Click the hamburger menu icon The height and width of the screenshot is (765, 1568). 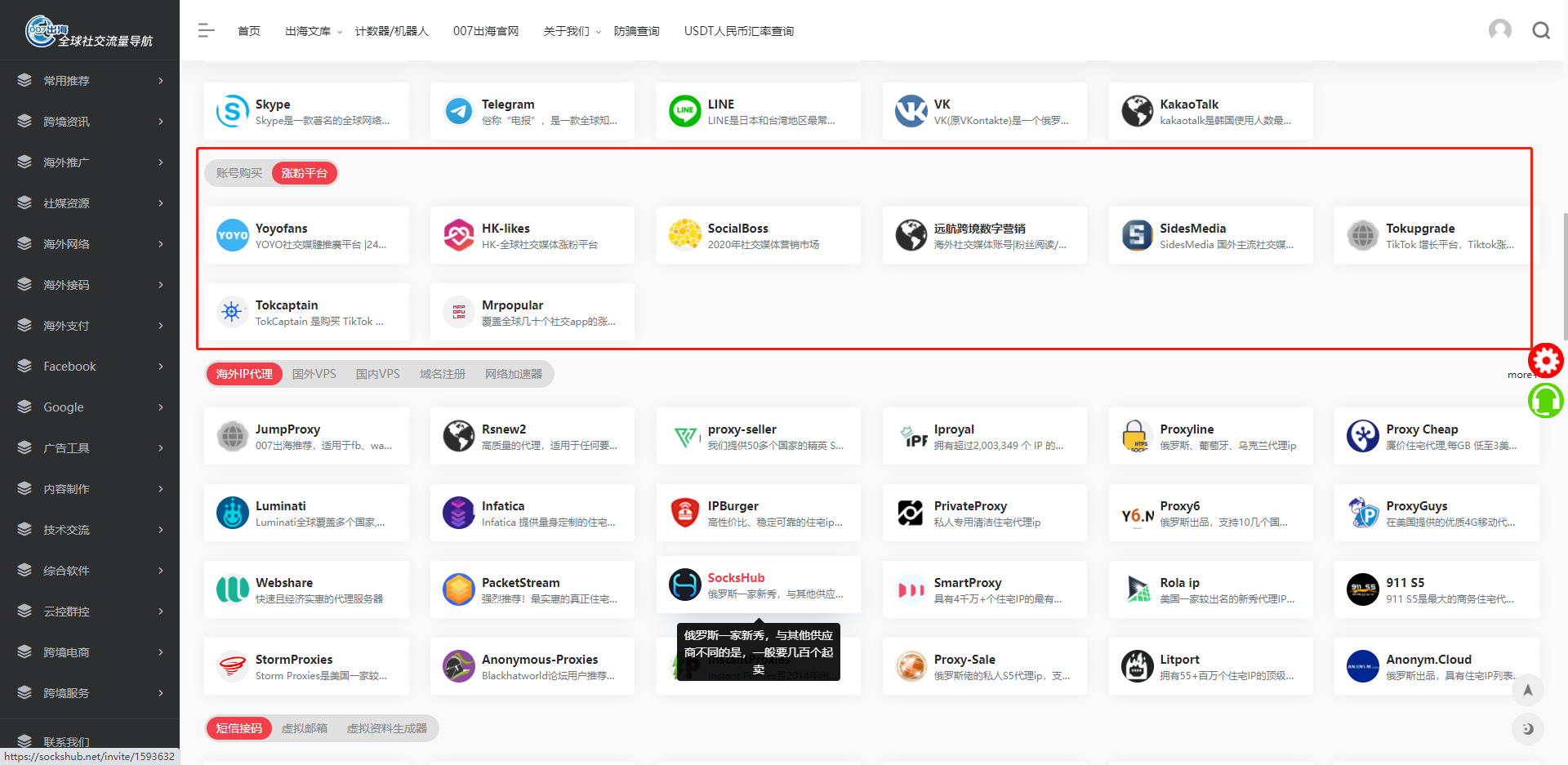[x=206, y=30]
